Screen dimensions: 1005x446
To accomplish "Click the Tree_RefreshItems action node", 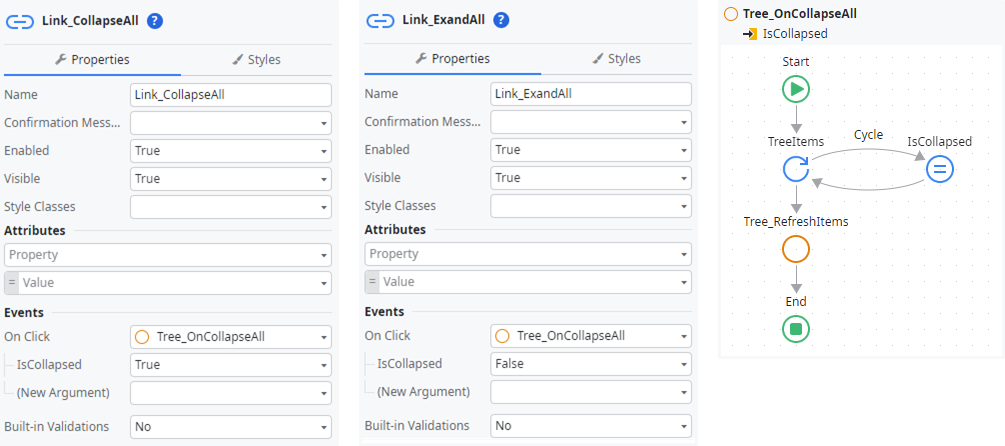I will pos(796,248).
